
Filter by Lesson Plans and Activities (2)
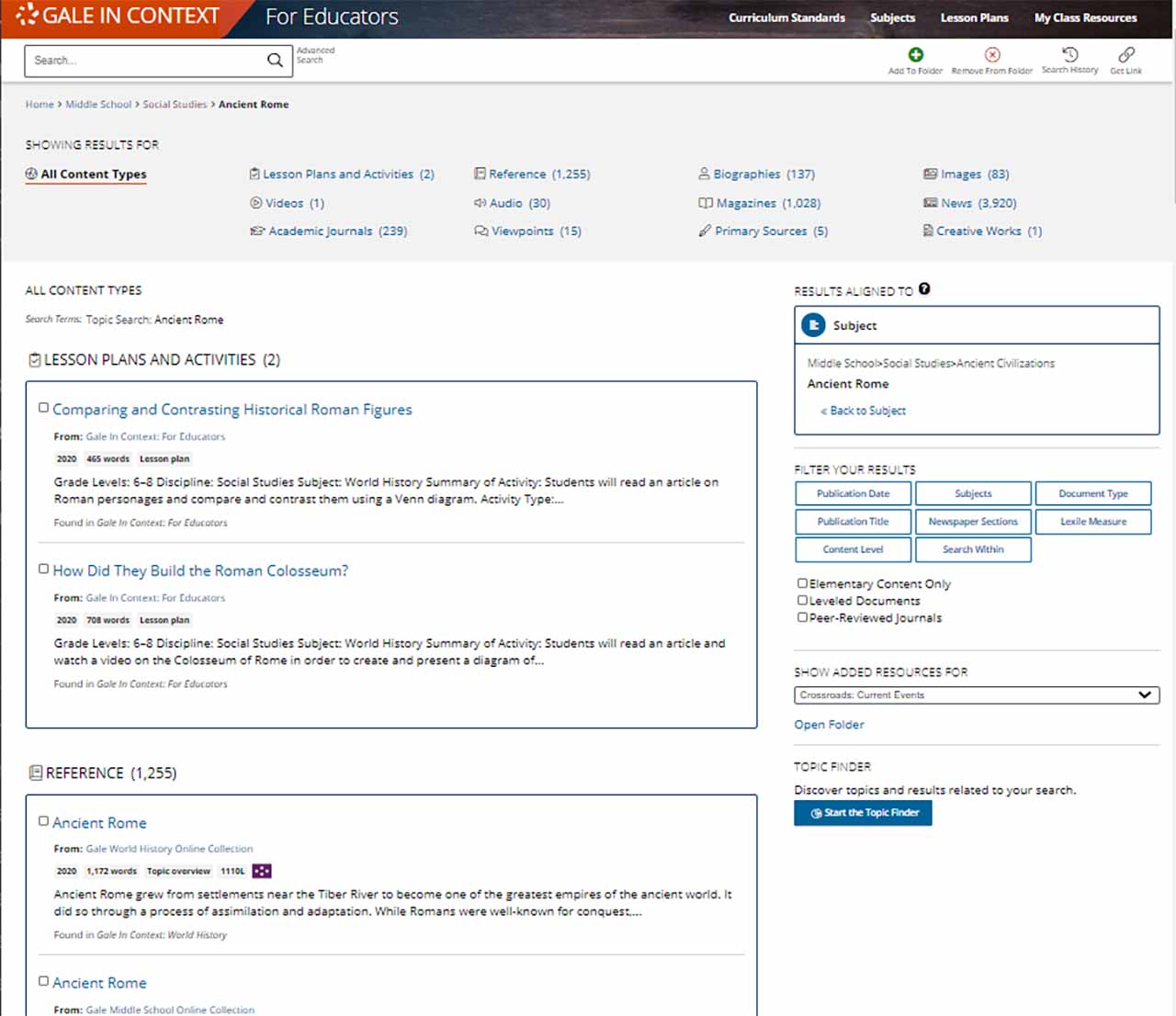(x=342, y=174)
